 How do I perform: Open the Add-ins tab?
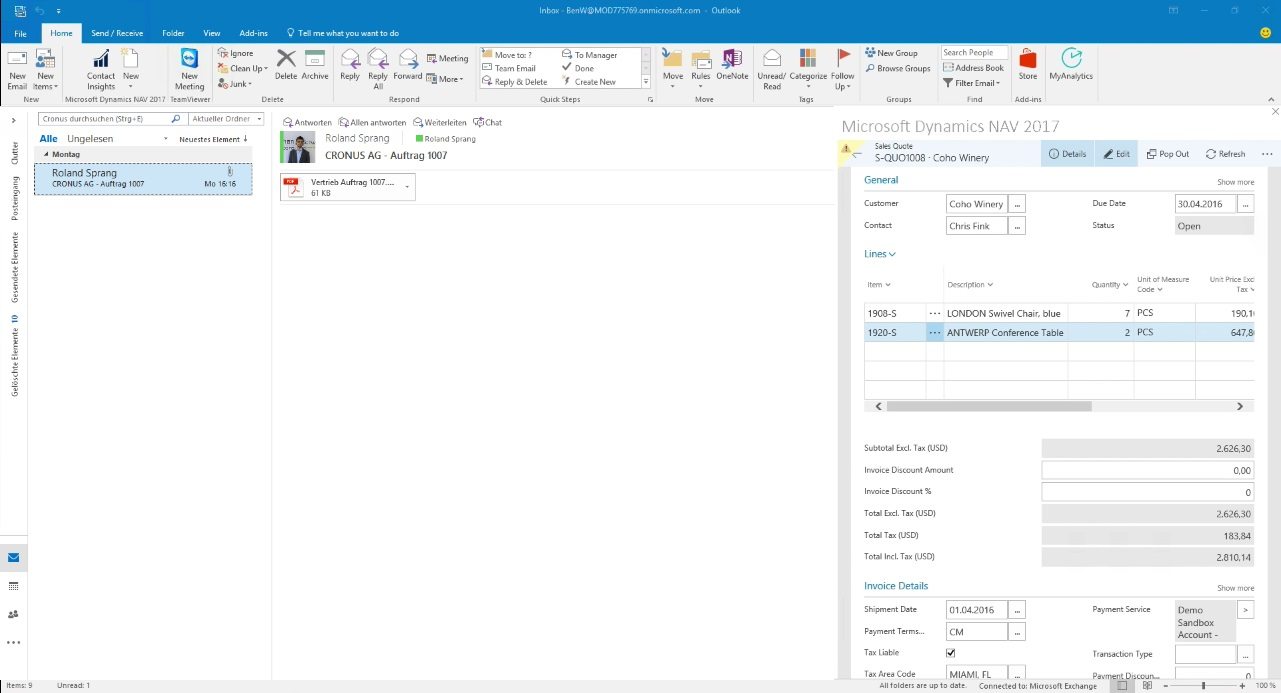(x=253, y=33)
